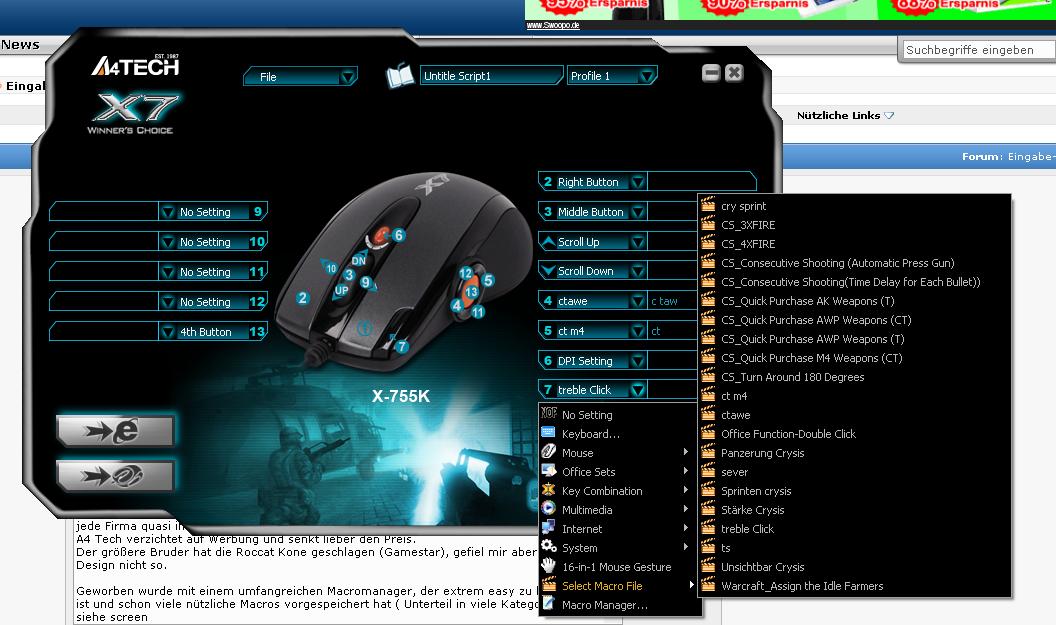Open the Mouse submenu
The width and height of the screenshot is (1056, 625).
[618, 453]
